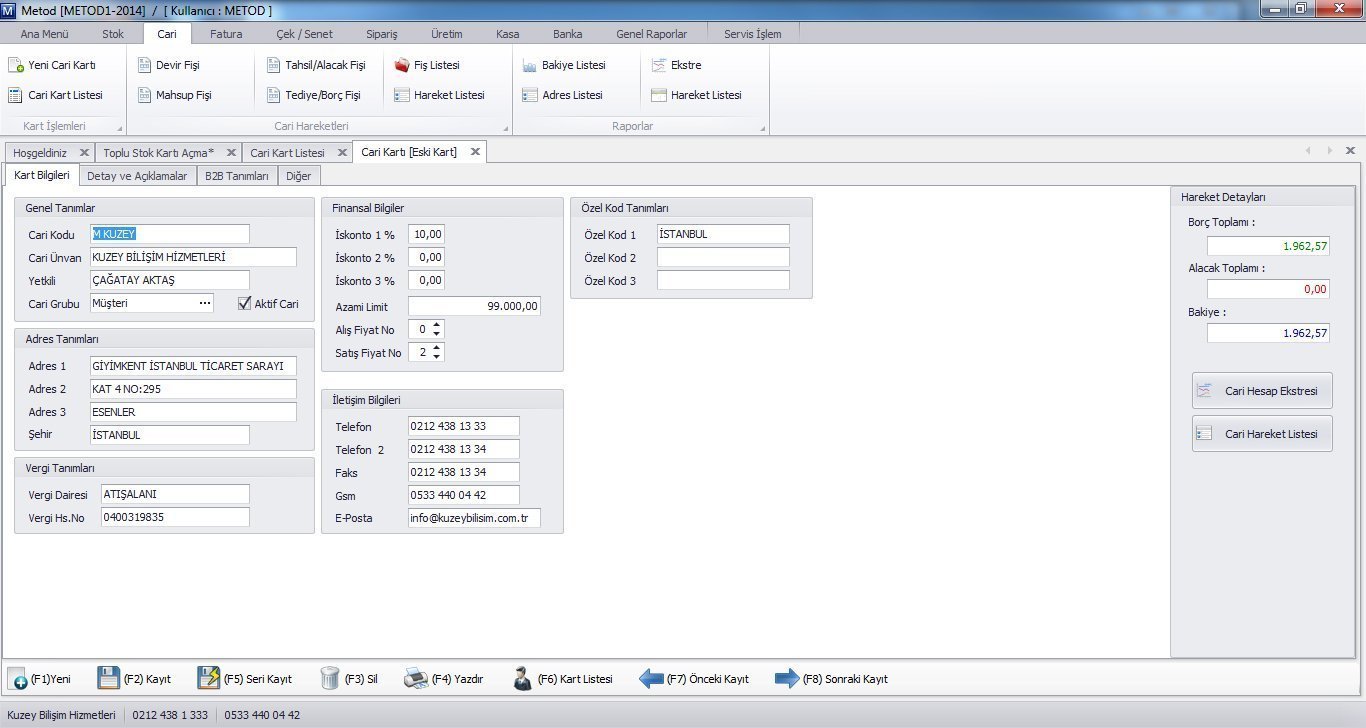Decrease the Satış Fiyat No stepper
1366x728 pixels.
click(x=437, y=357)
